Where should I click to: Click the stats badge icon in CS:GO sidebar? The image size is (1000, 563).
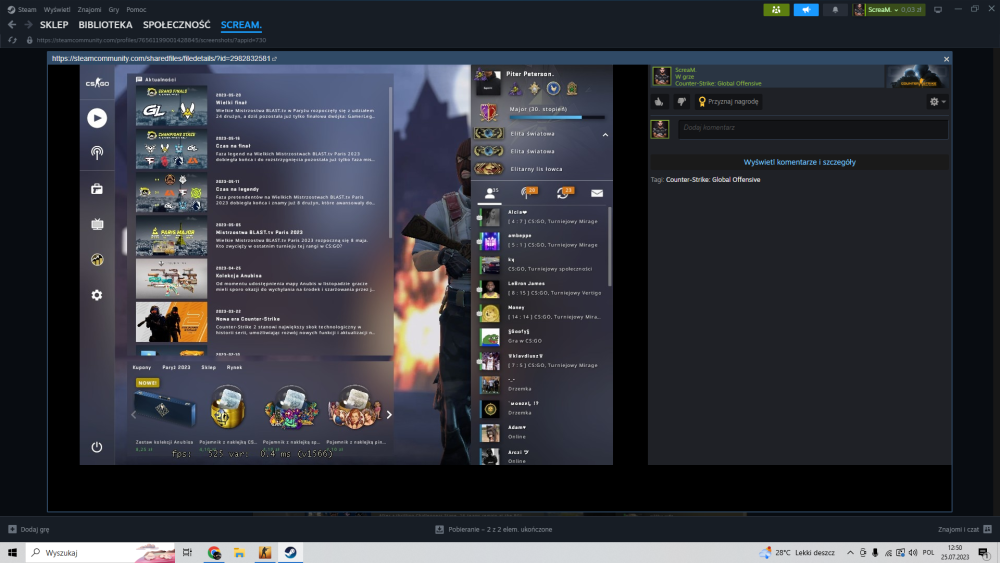(97, 260)
